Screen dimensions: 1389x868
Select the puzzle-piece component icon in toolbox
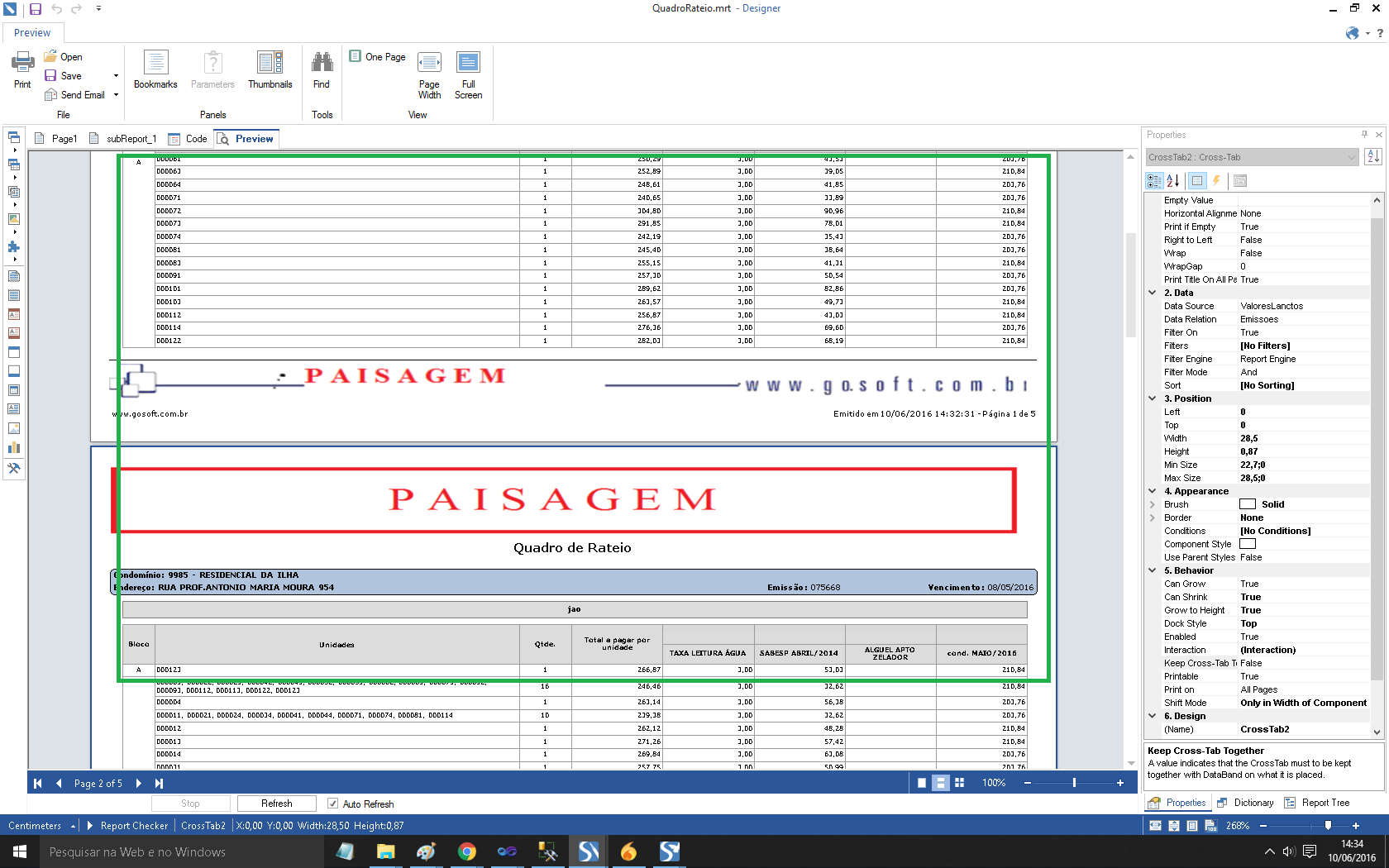click(14, 246)
